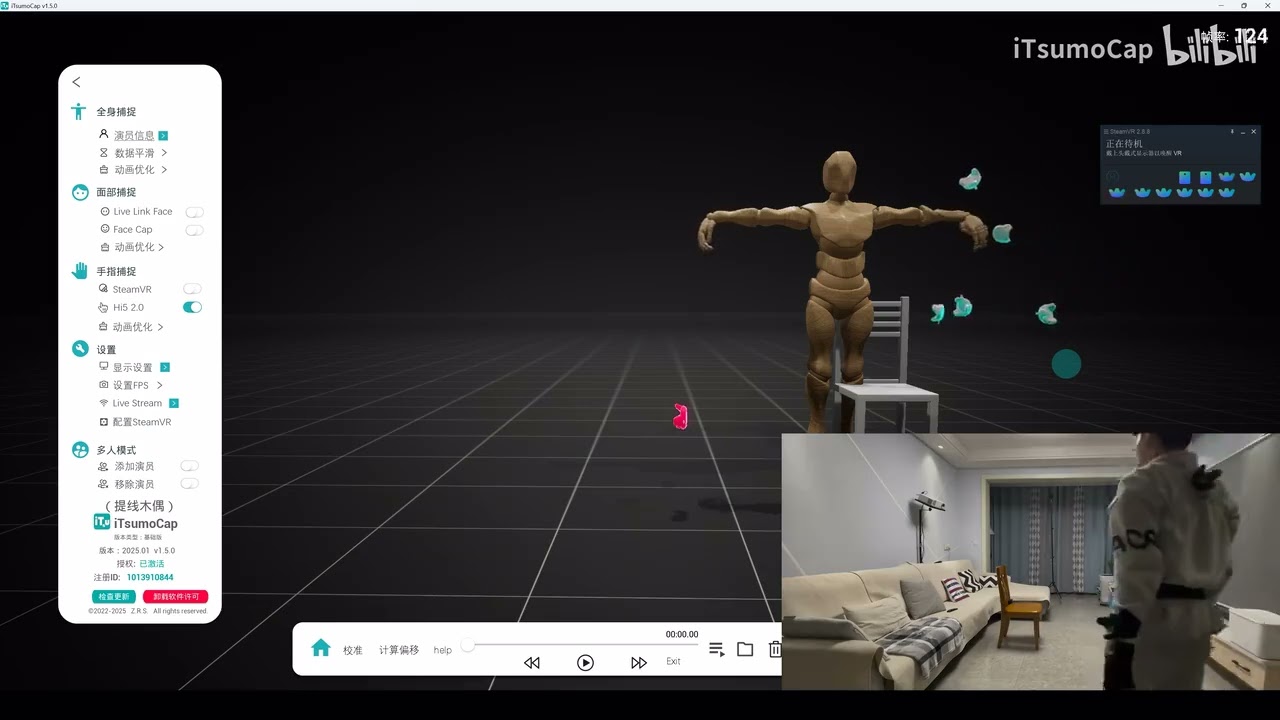Select 校准 in the bottom bar
This screenshot has height=720, width=1280.
click(x=353, y=650)
